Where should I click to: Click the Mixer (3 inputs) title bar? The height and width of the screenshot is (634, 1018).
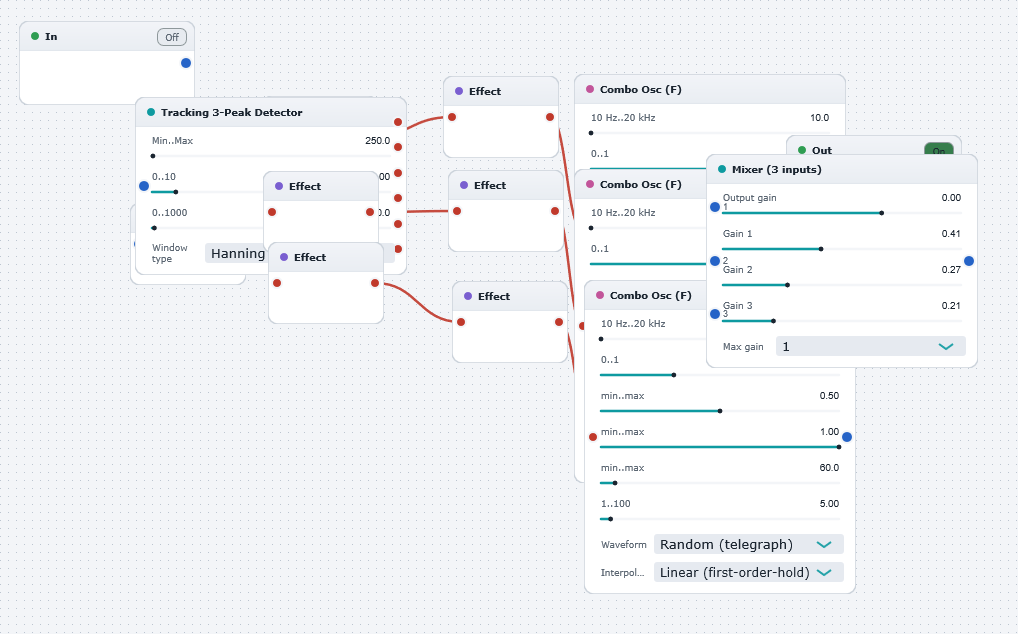[842, 169]
